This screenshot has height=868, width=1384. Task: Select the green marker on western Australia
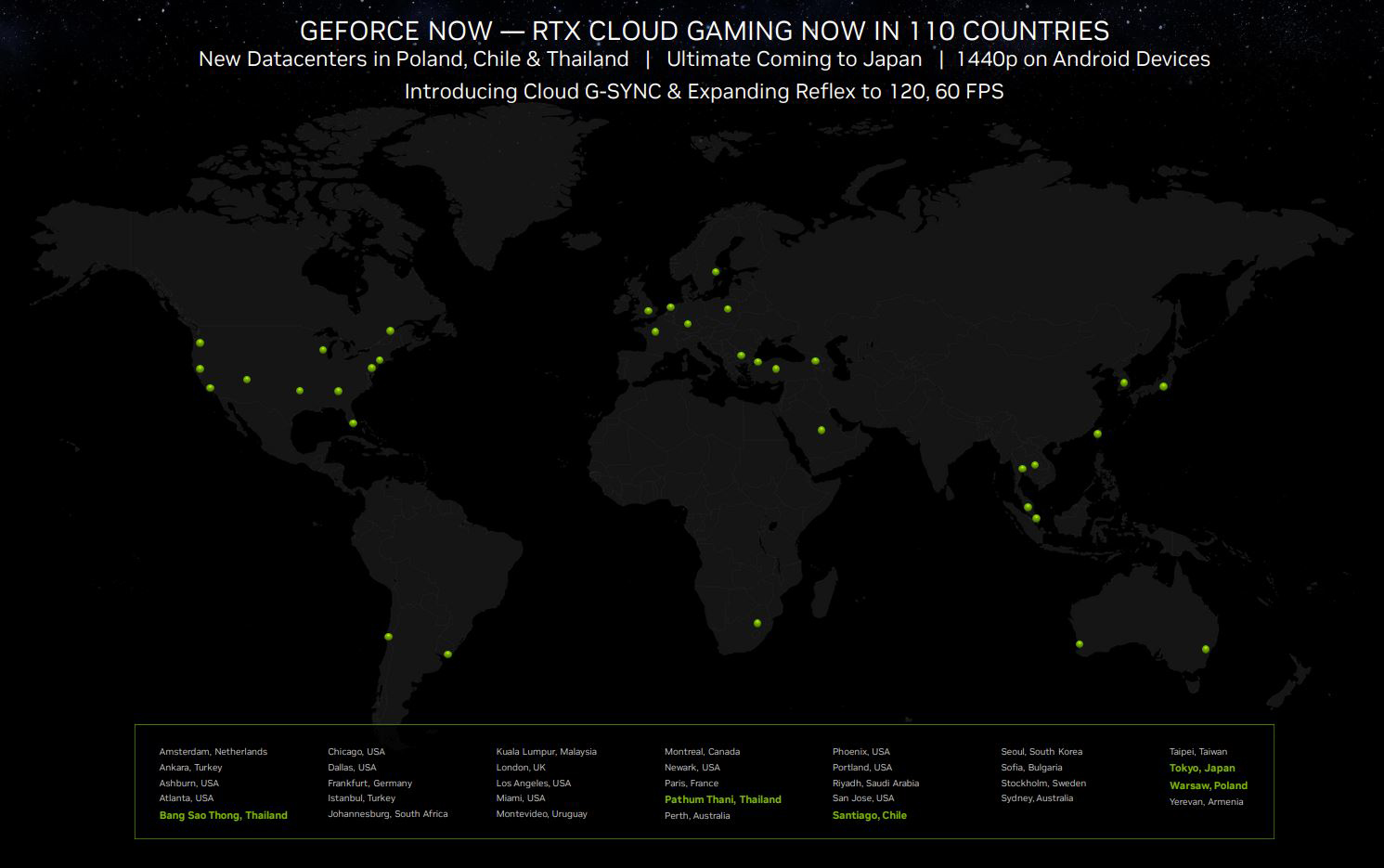click(1080, 644)
